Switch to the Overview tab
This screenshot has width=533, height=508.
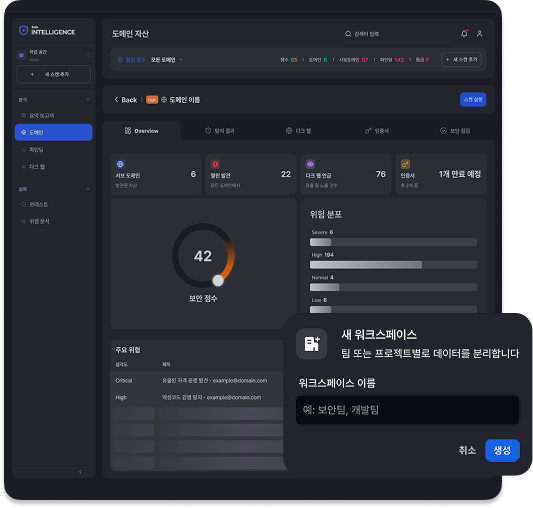[x=141, y=131]
